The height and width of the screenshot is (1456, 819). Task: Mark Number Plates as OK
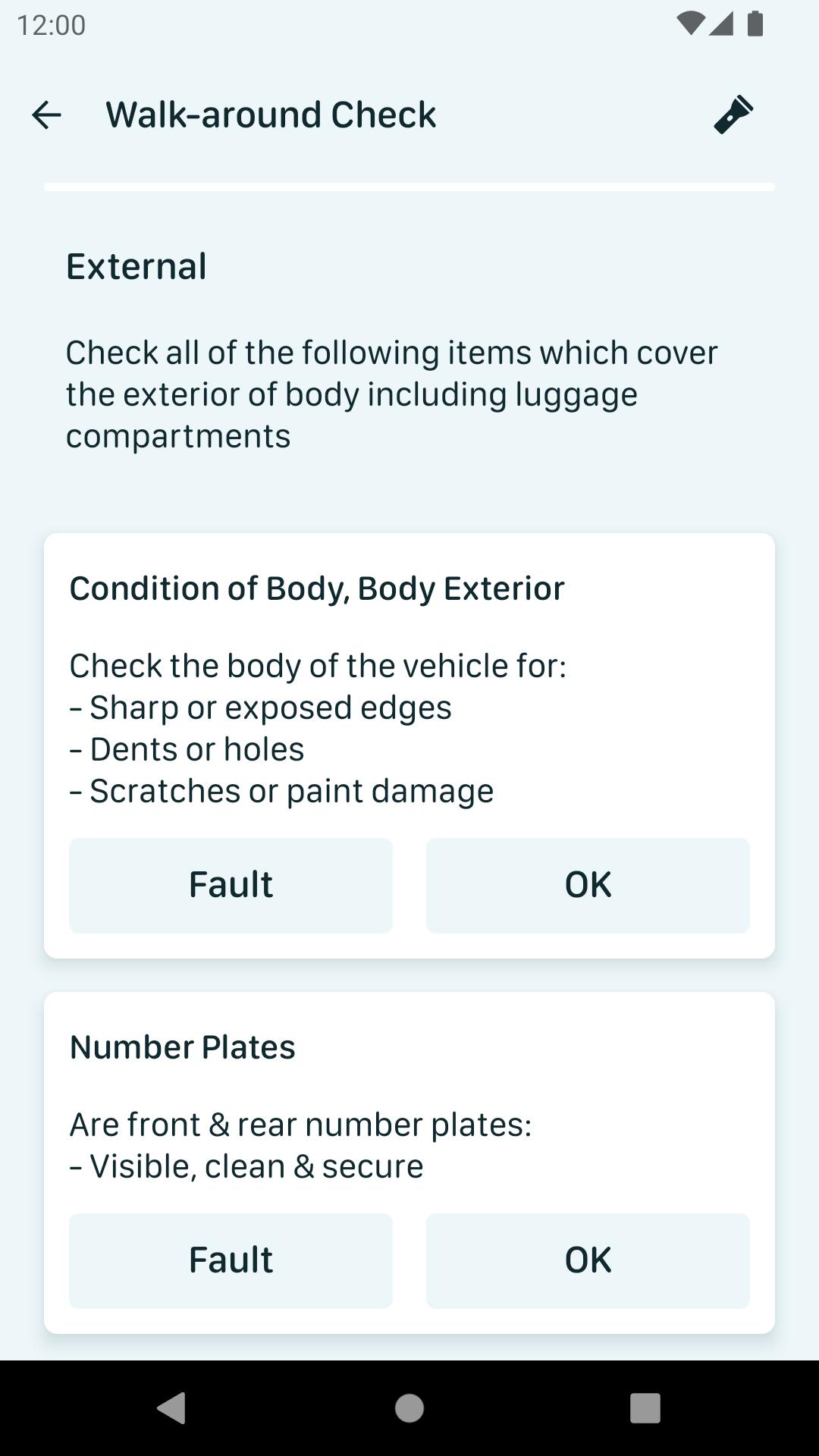[588, 1260]
